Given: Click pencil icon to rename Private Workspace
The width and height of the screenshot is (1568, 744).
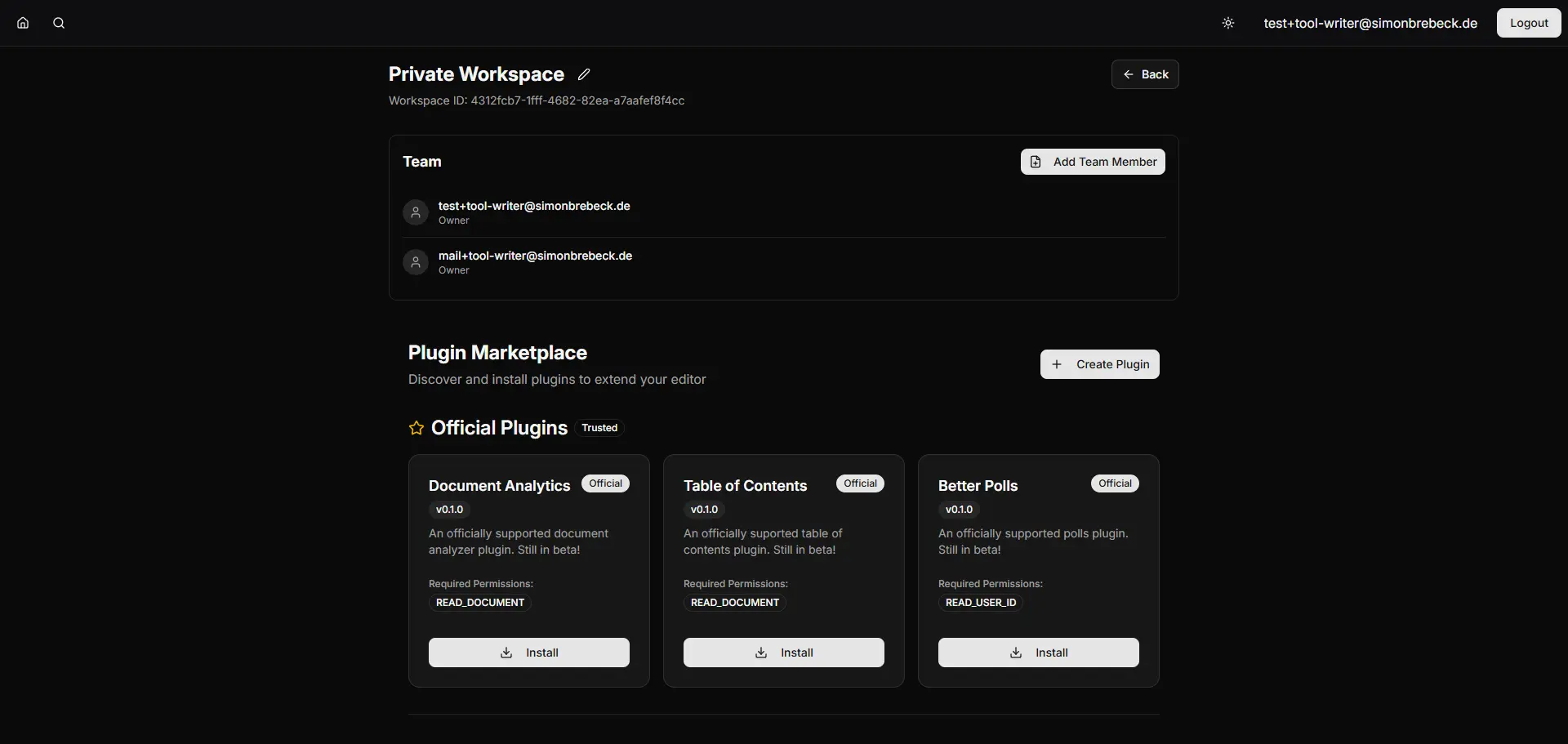Looking at the screenshot, I should (584, 74).
